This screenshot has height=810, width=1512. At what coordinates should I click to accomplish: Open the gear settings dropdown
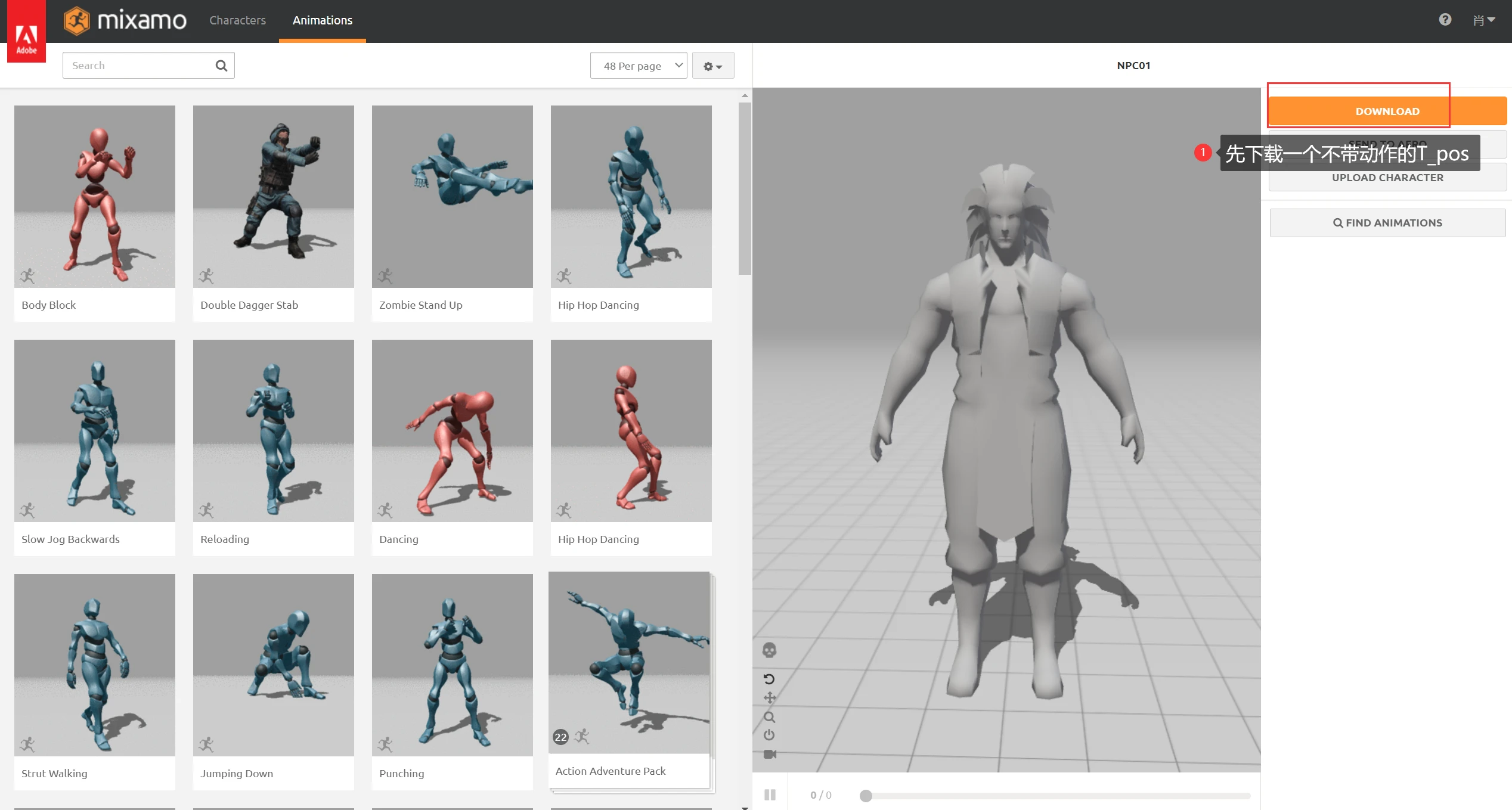[712, 66]
